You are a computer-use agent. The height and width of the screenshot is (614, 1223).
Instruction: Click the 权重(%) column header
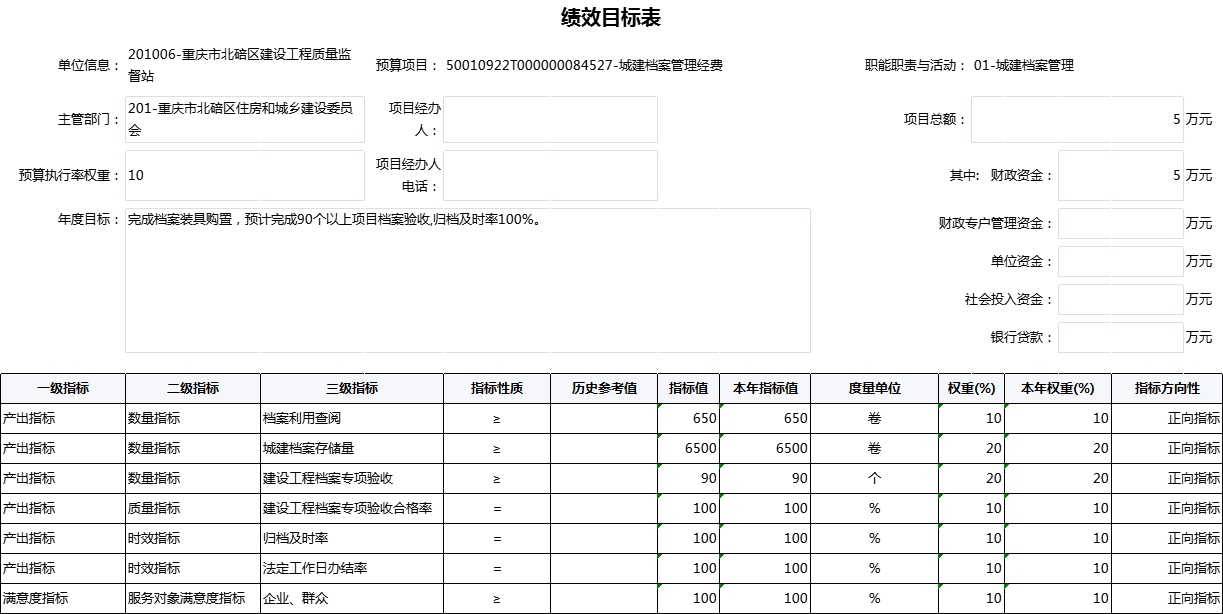pyautogui.click(x=972, y=388)
